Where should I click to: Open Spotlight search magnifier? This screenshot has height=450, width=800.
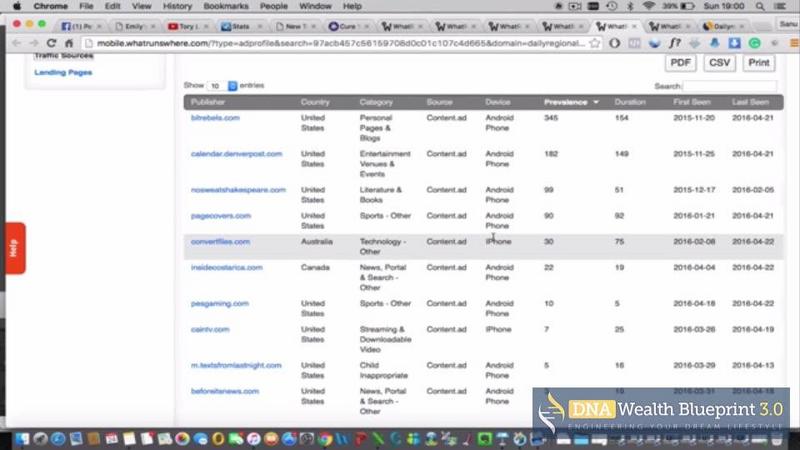(x=760, y=6)
